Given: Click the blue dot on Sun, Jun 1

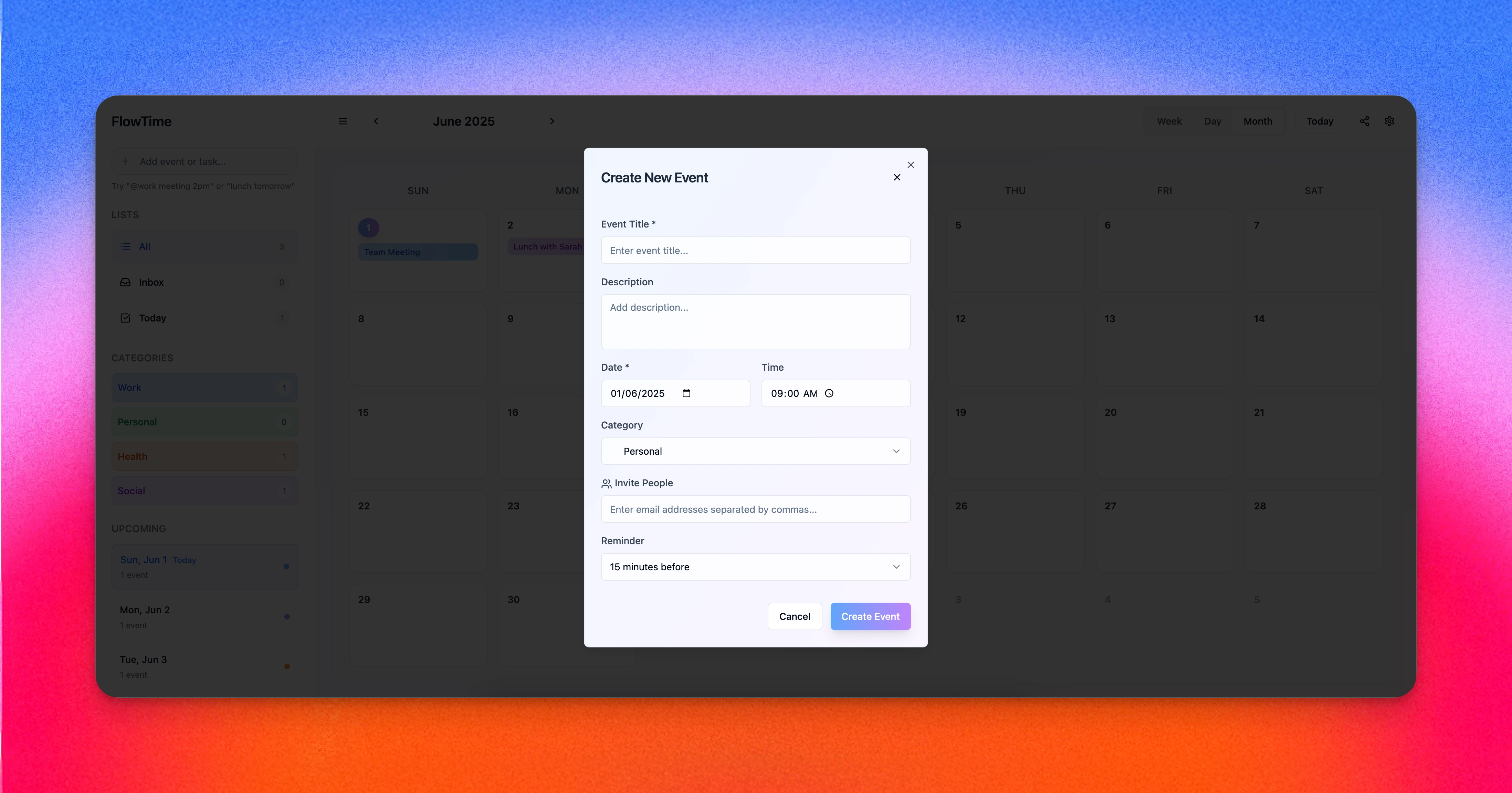Looking at the screenshot, I should pos(286,567).
